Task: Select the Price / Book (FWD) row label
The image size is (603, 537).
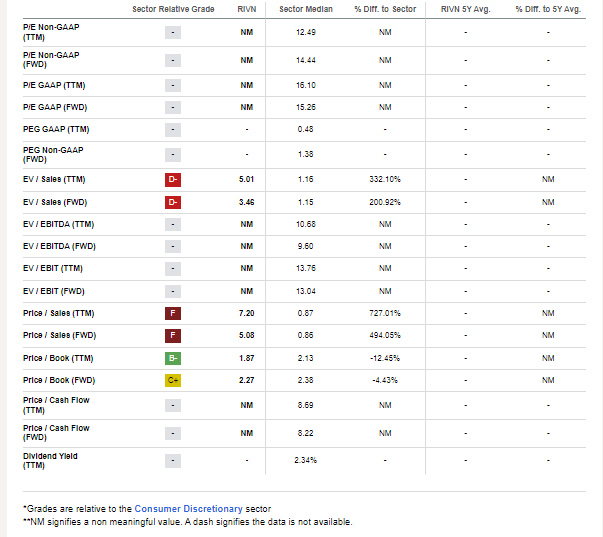Action: tap(59, 380)
